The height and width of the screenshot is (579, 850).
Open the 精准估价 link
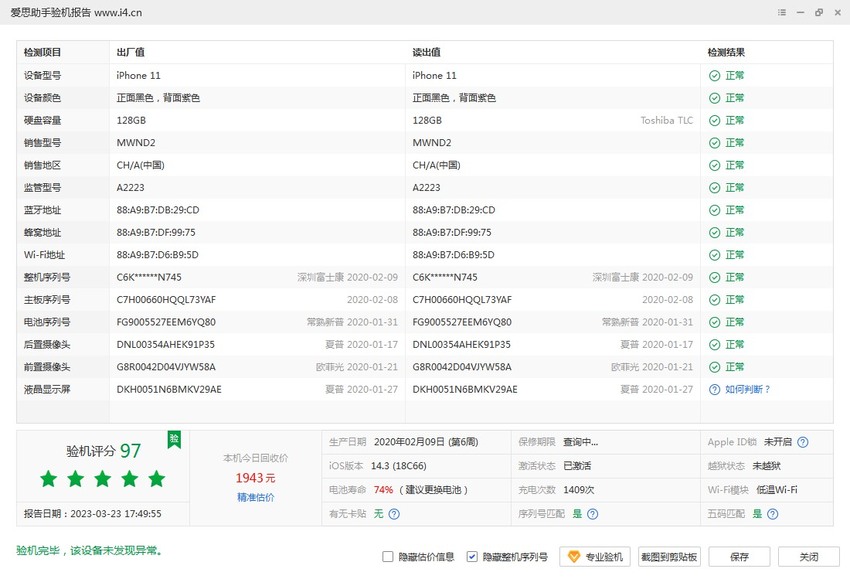255,498
